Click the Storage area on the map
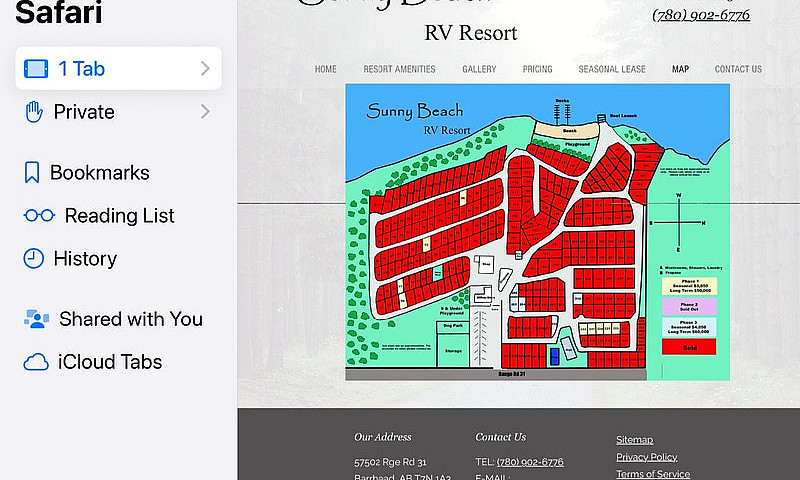The image size is (800, 480). pos(453,351)
